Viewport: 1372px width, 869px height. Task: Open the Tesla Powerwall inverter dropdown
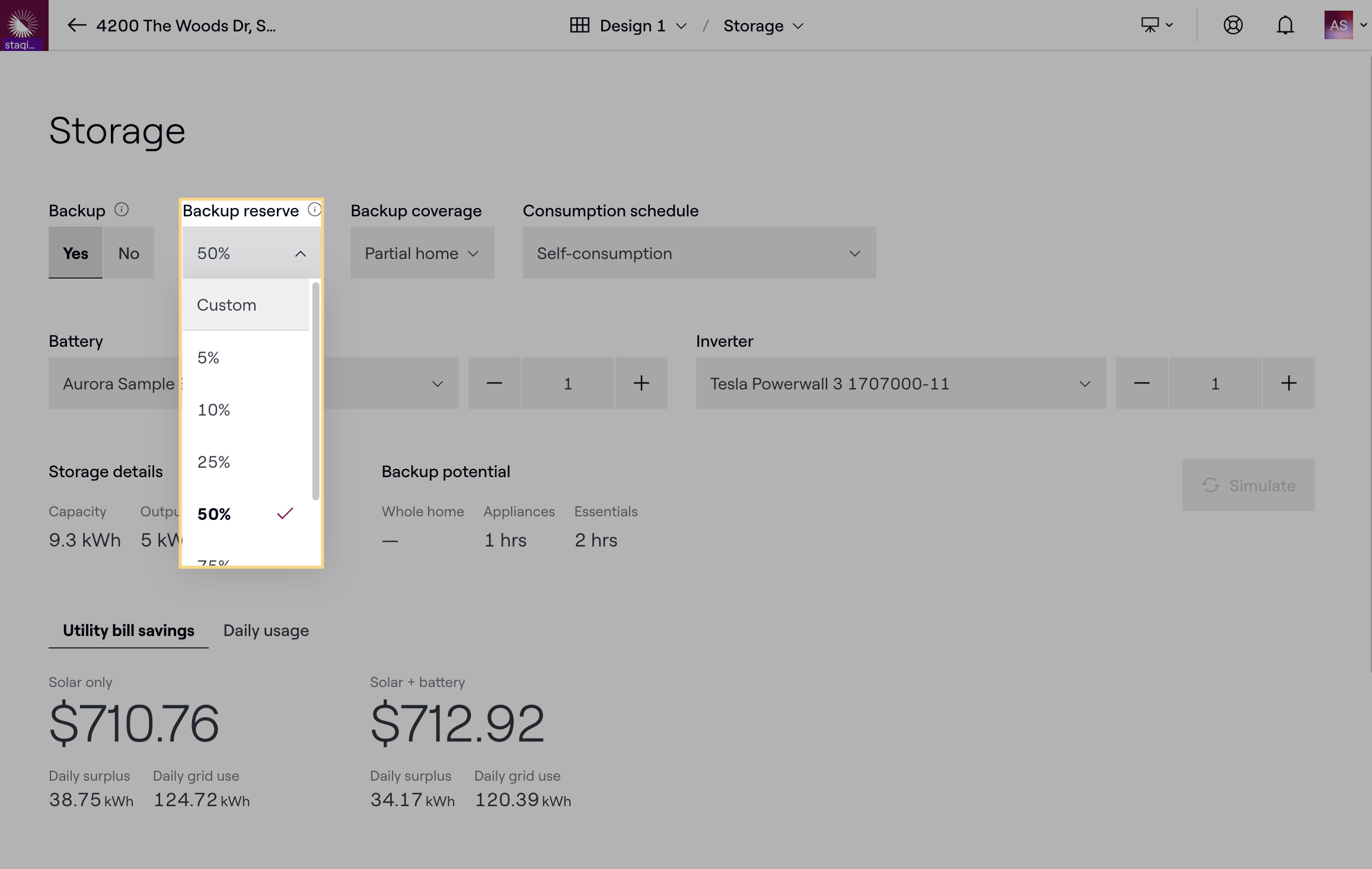[900, 384]
